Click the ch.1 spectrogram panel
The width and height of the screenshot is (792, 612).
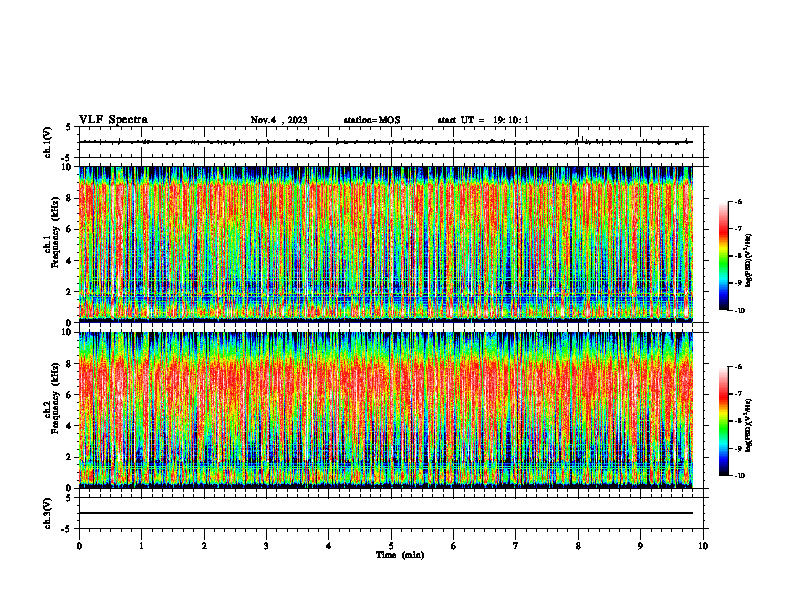(386, 244)
